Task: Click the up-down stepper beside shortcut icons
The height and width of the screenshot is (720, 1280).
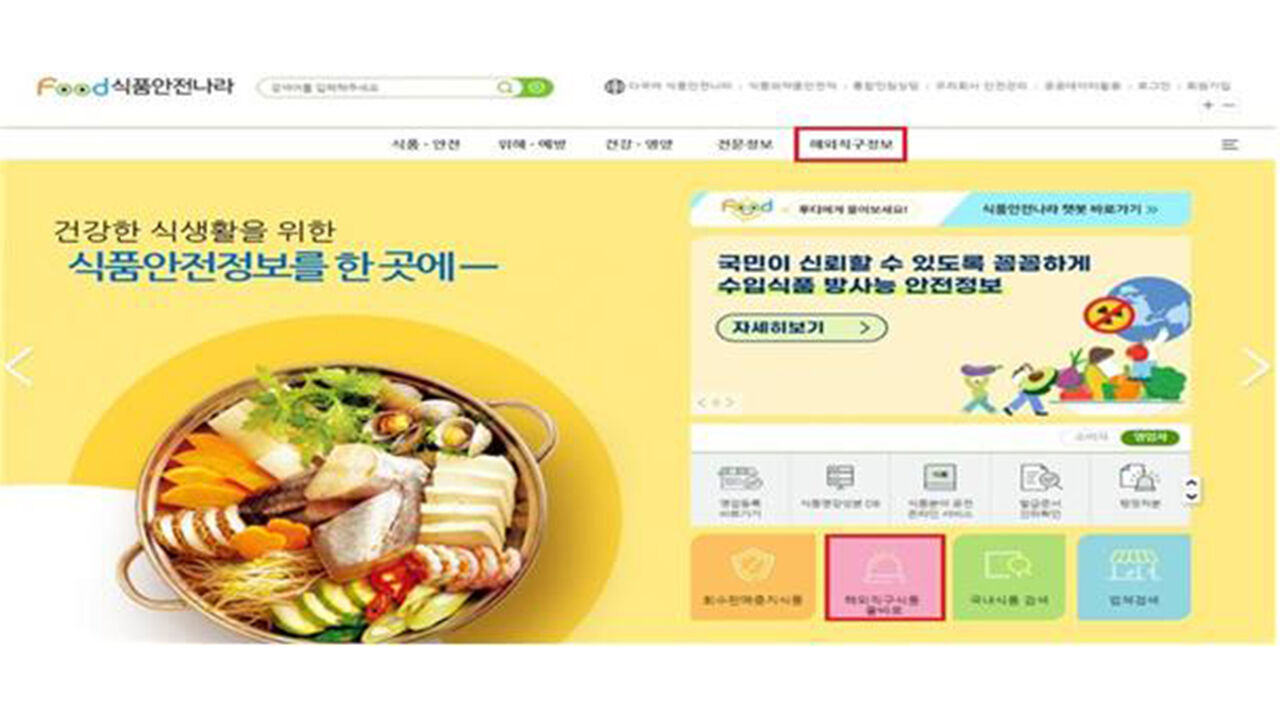Action: pos(1191,490)
